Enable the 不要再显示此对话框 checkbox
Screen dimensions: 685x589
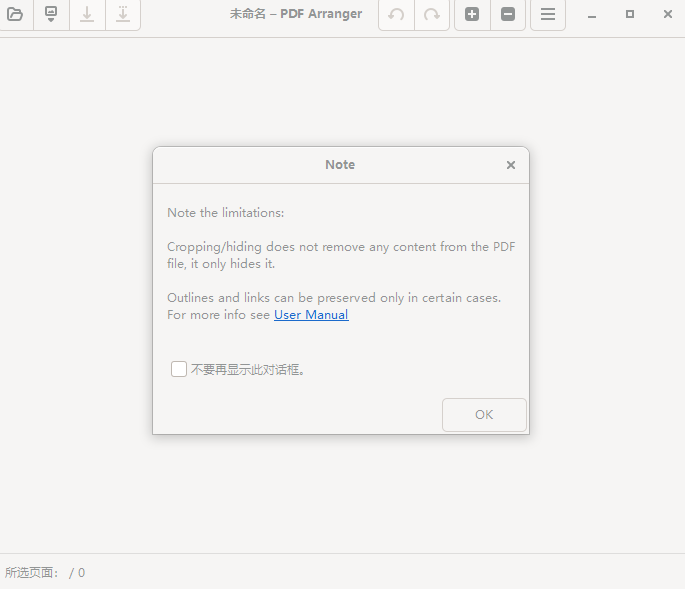[x=179, y=369]
